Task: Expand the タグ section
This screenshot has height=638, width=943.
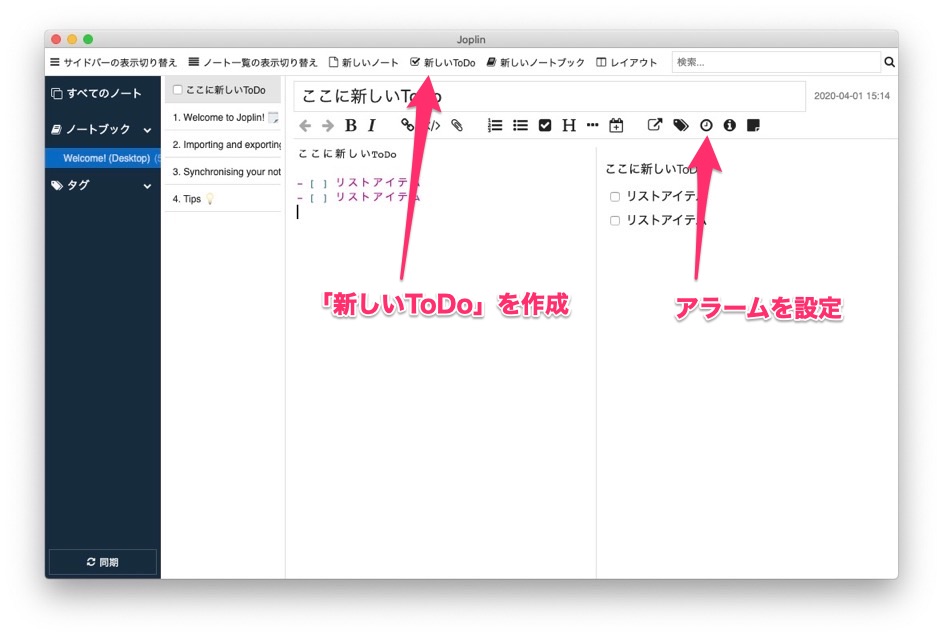Action: click(146, 186)
